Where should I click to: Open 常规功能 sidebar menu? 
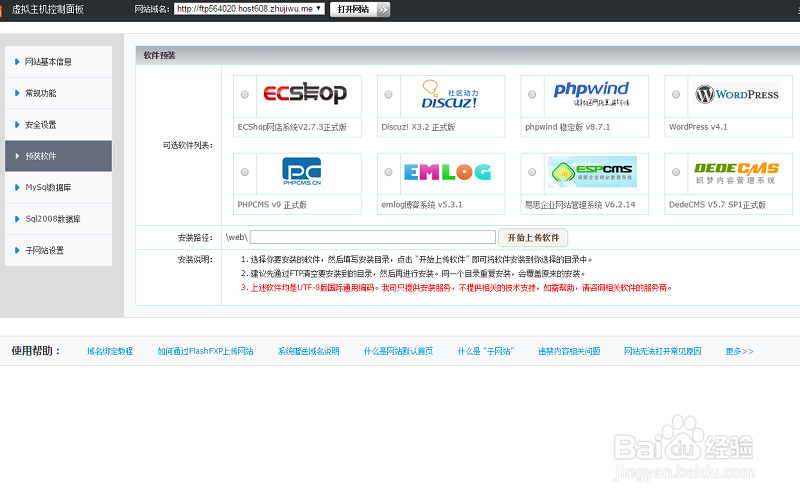pyautogui.click(x=58, y=93)
